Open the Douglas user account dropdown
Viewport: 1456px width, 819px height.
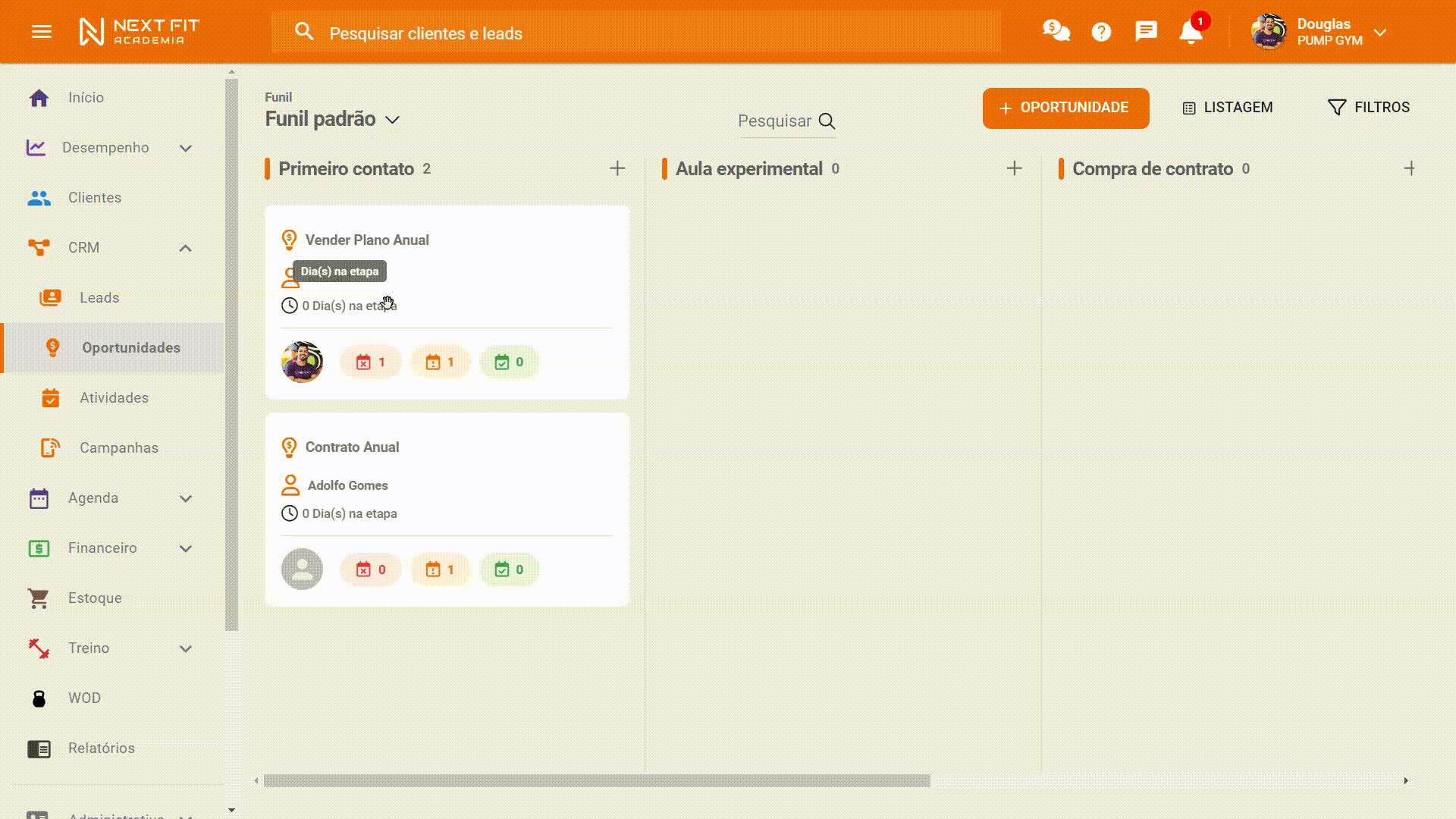(1379, 33)
